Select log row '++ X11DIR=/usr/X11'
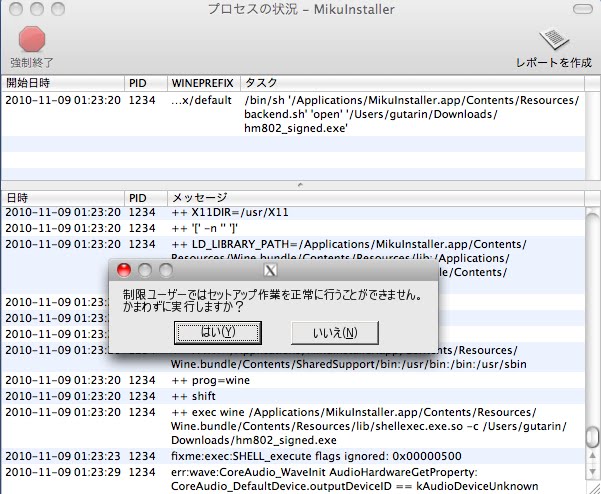This screenshot has height=494, width=601. coord(293,212)
